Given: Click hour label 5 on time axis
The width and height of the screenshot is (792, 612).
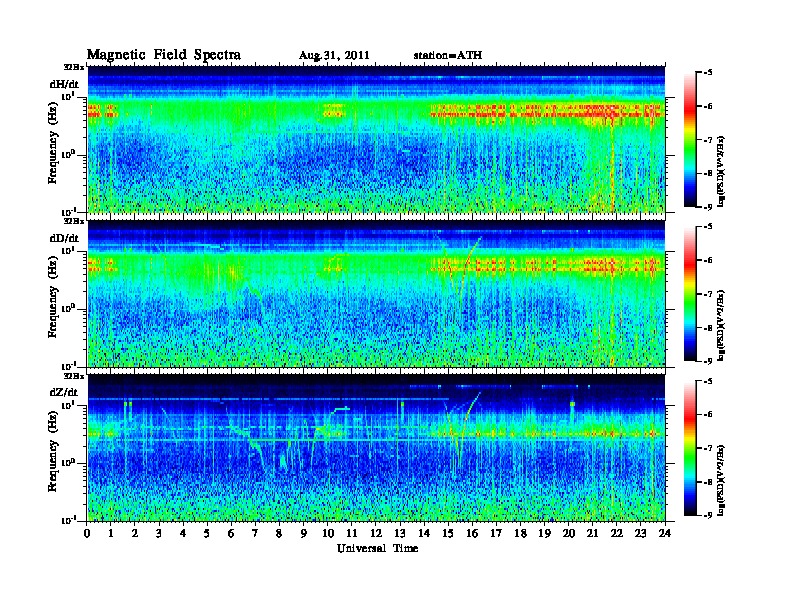Looking at the screenshot, I should (207, 533).
